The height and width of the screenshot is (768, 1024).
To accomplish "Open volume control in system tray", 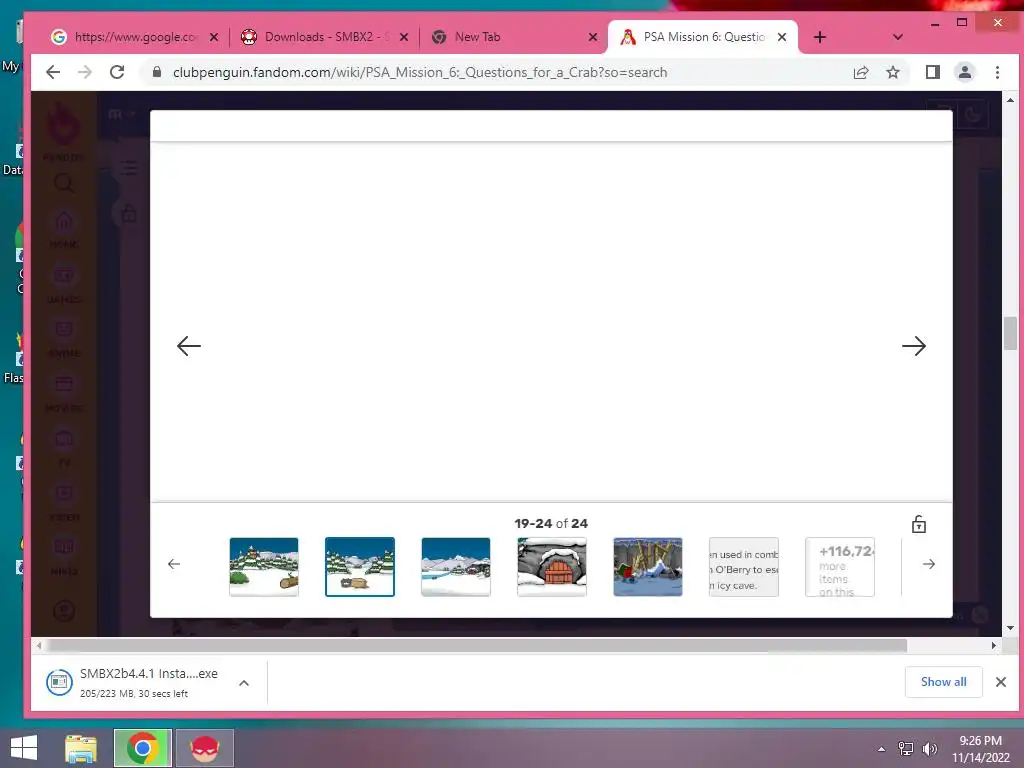I will point(929,749).
